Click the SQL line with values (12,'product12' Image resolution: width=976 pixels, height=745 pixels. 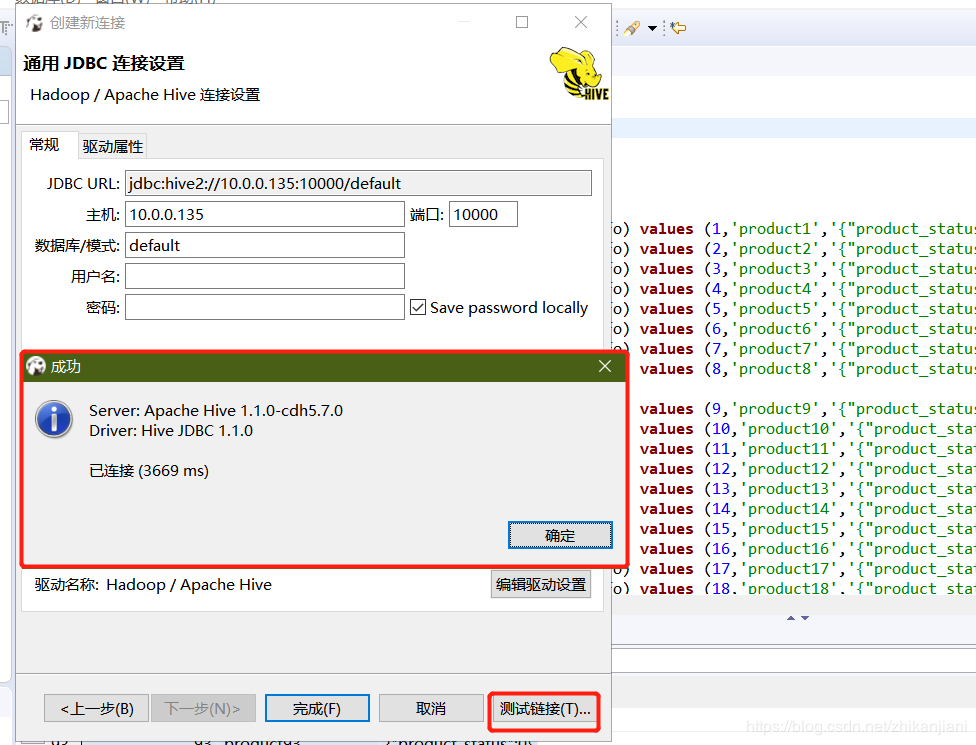(x=807, y=469)
